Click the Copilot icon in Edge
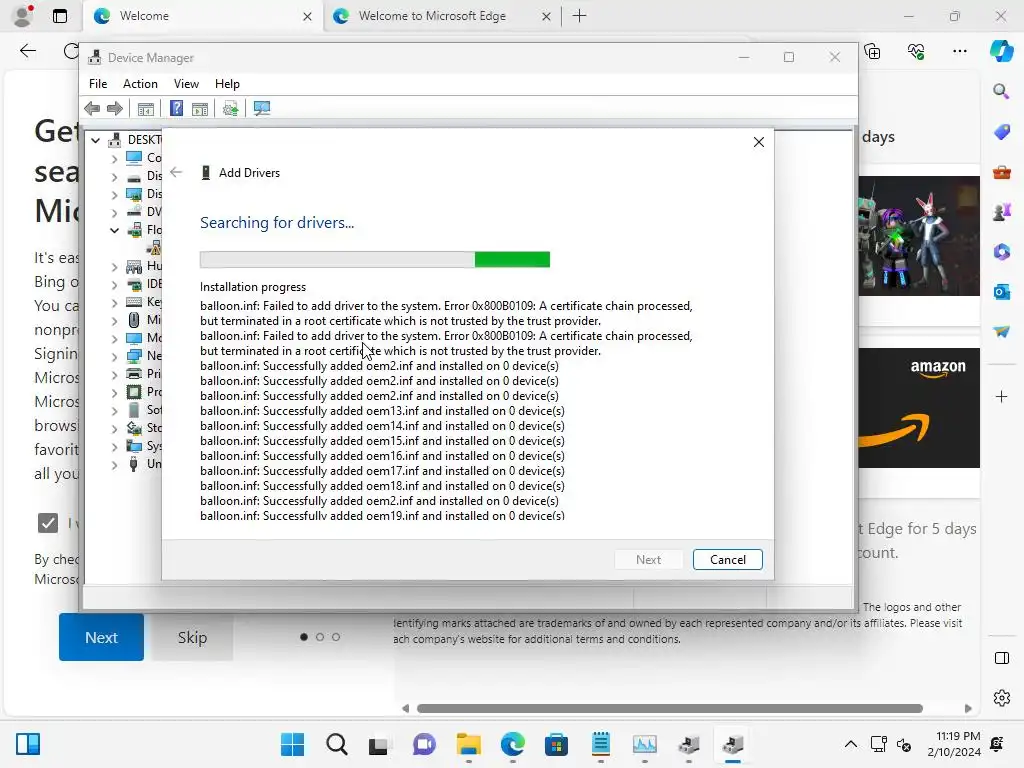The width and height of the screenshot is (1024, 768). (1001, 51)
